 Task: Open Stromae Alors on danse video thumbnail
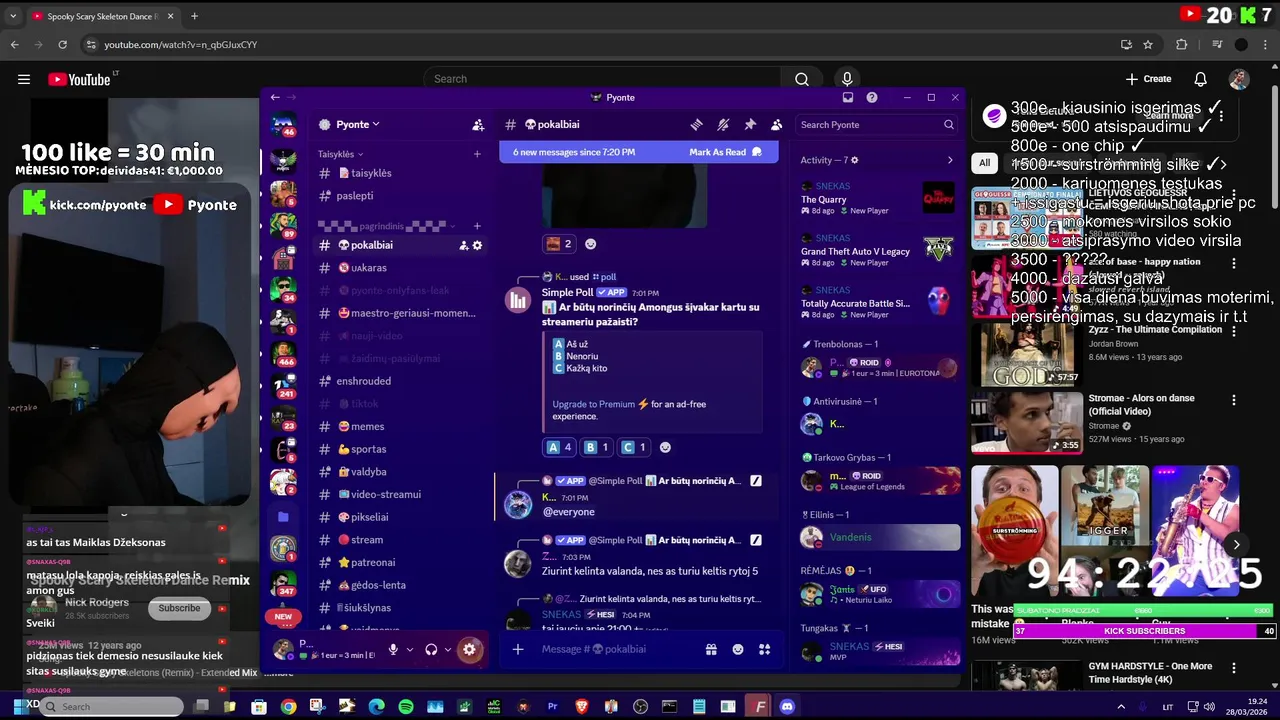pos(1027,421)
